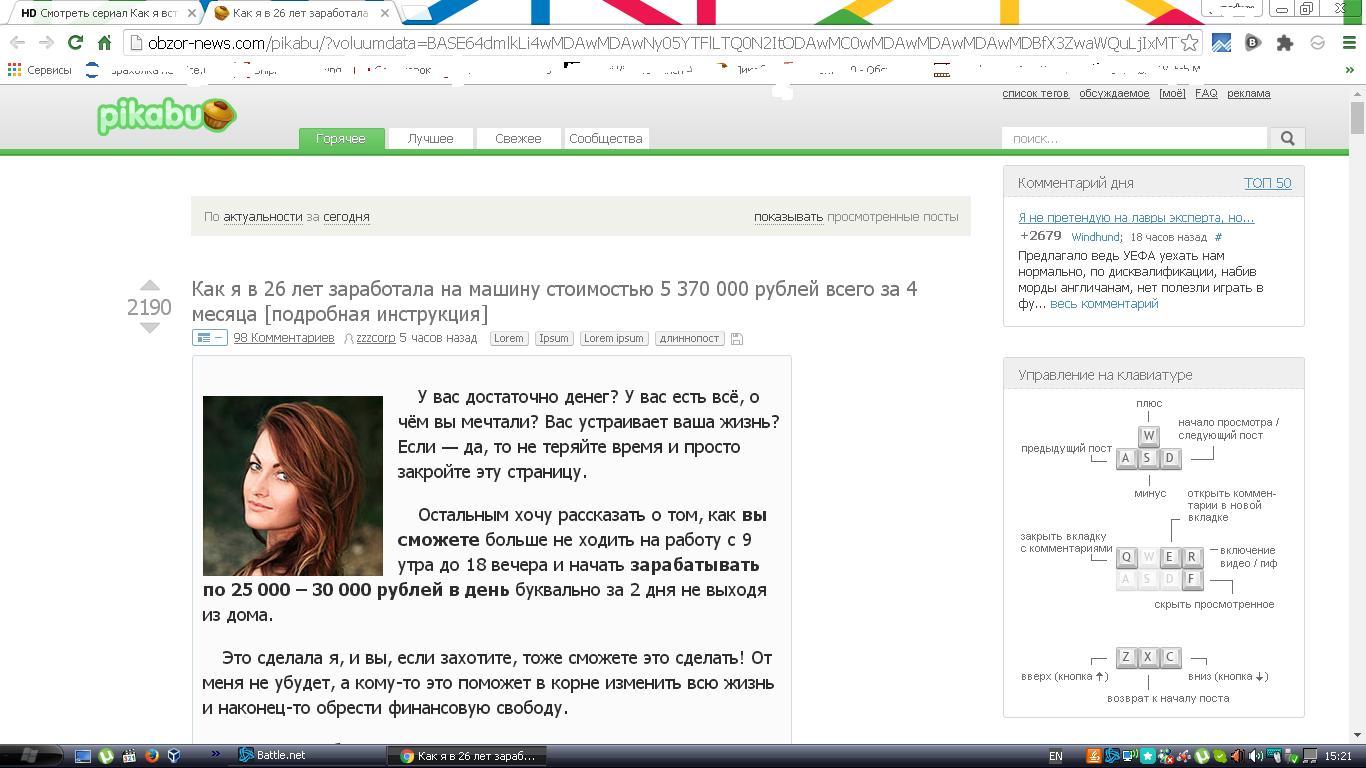Bookmark the page with the star icon
1366x768 pixels.
coord(1189,43)
